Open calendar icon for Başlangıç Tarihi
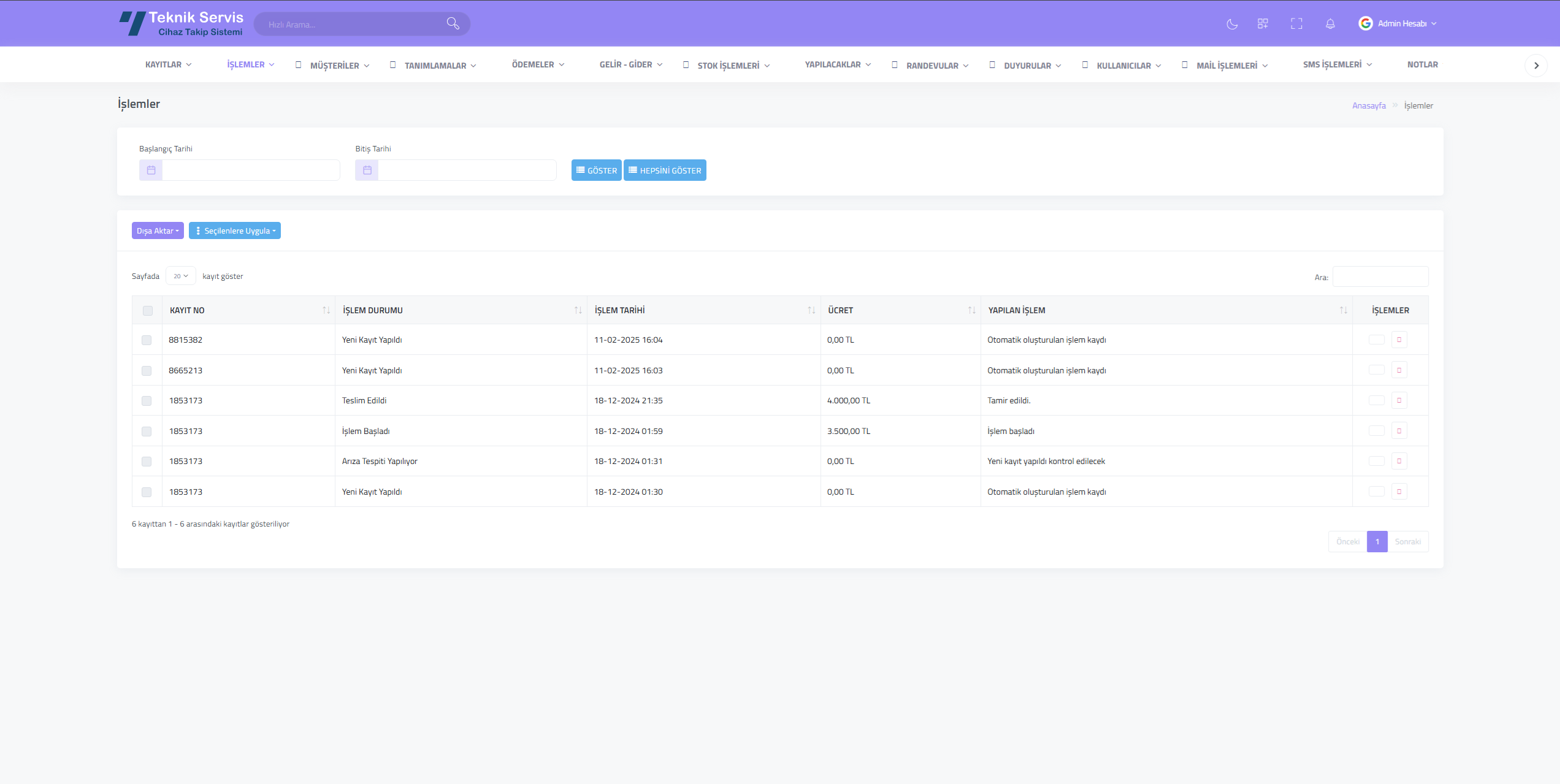 [151, 170]
